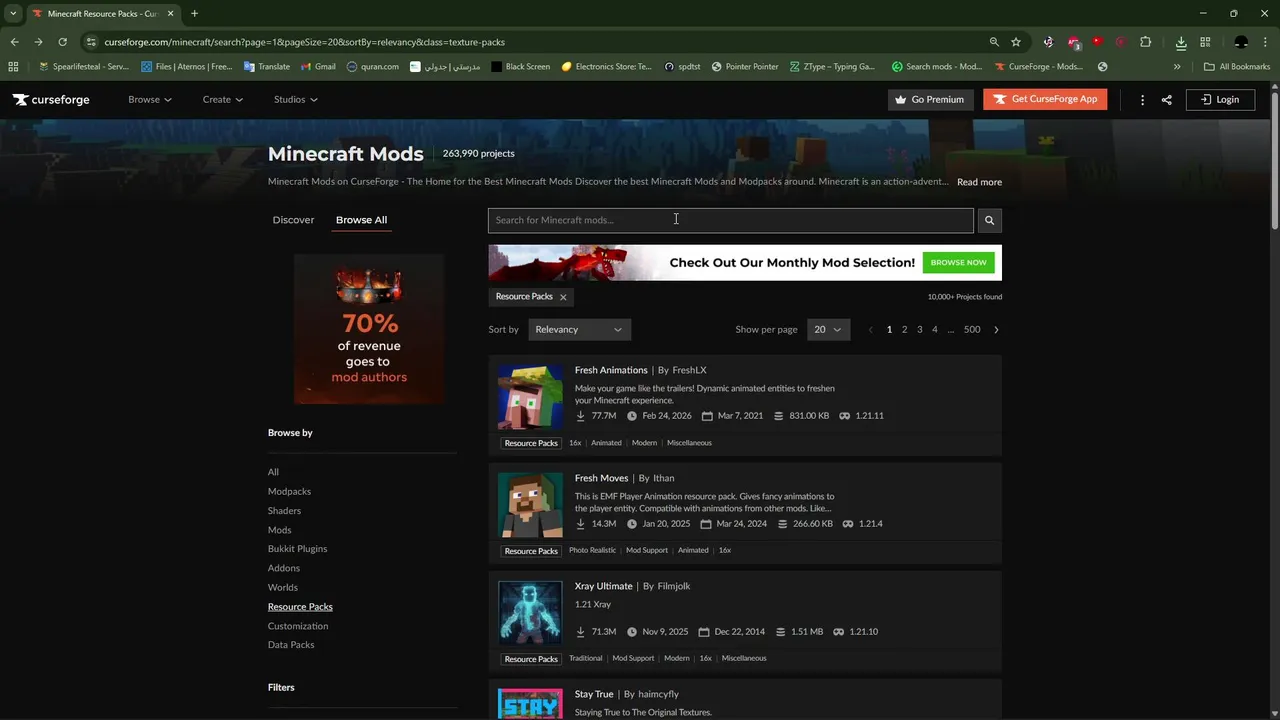Click the site information icon in the address bar
This screenshot has height=720, width=1280.
click(91, 42)
